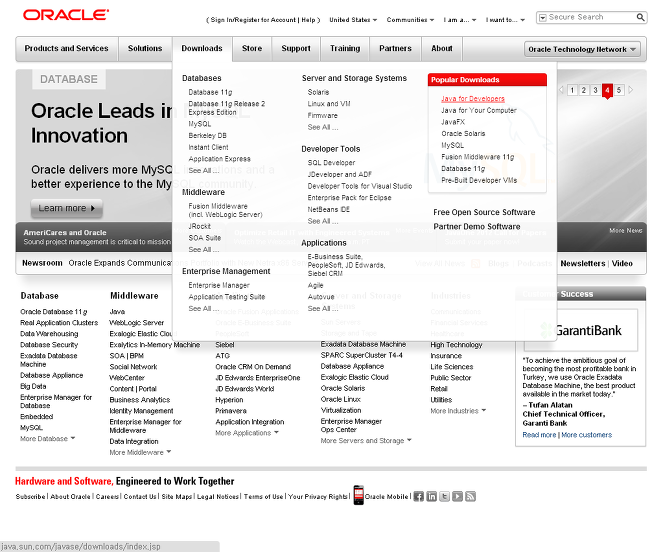The height and width of the screenshot is (552, 663).
Task: Expand More Industries list
Action: click(x=458, y=411)
